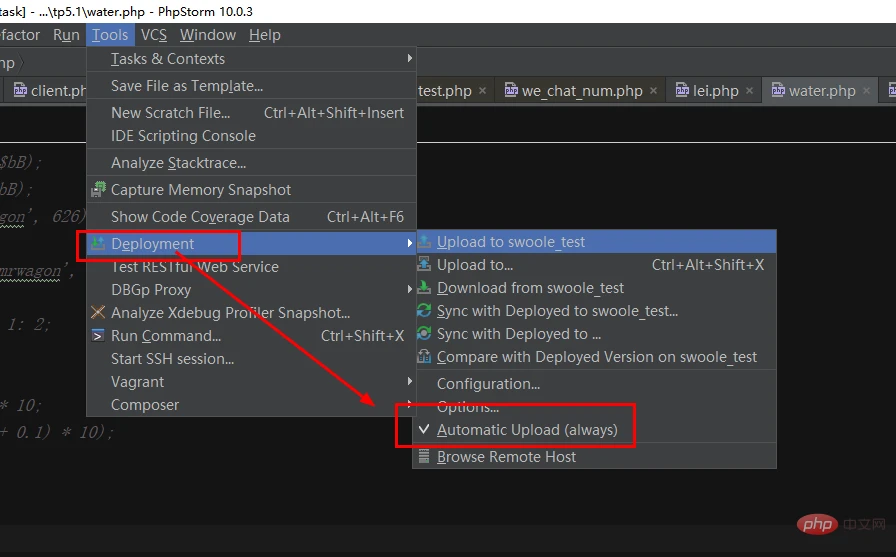Switch to the we_chat_num.php tab

pos(582,91)
